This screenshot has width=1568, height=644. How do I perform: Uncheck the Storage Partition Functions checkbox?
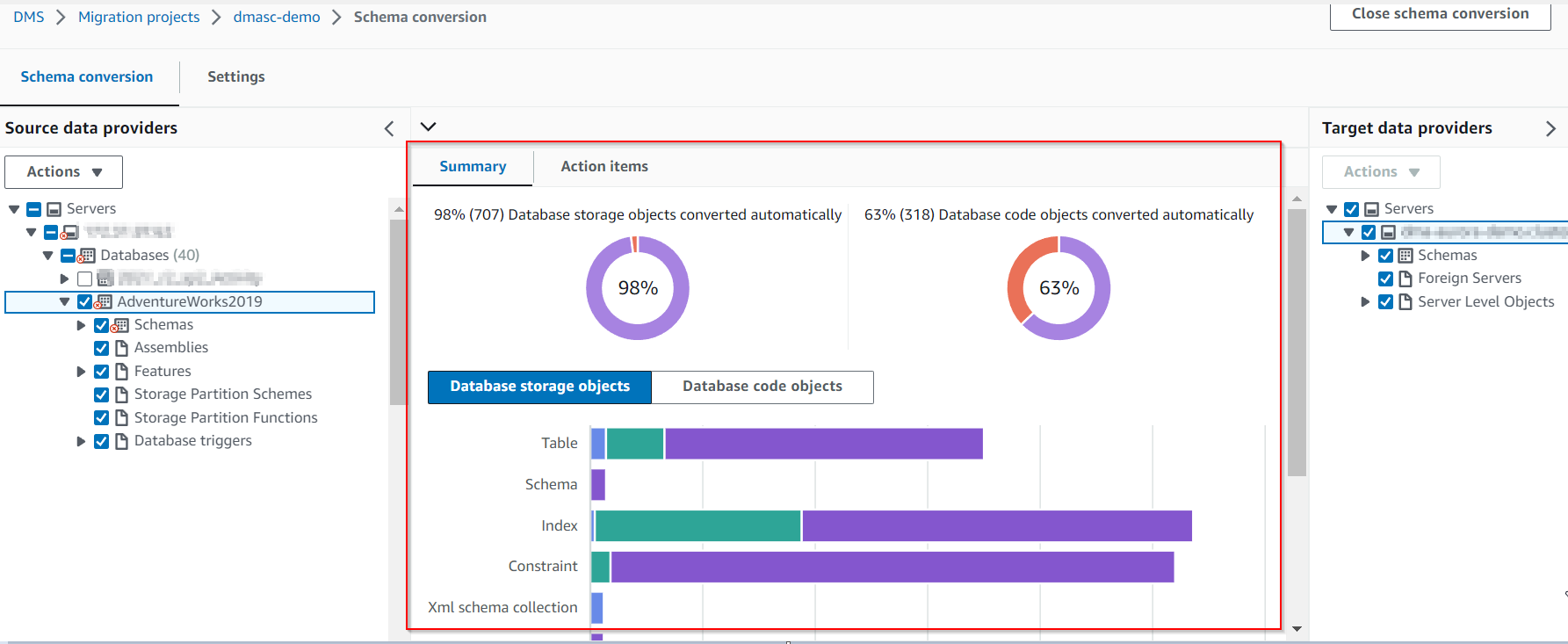101,418
